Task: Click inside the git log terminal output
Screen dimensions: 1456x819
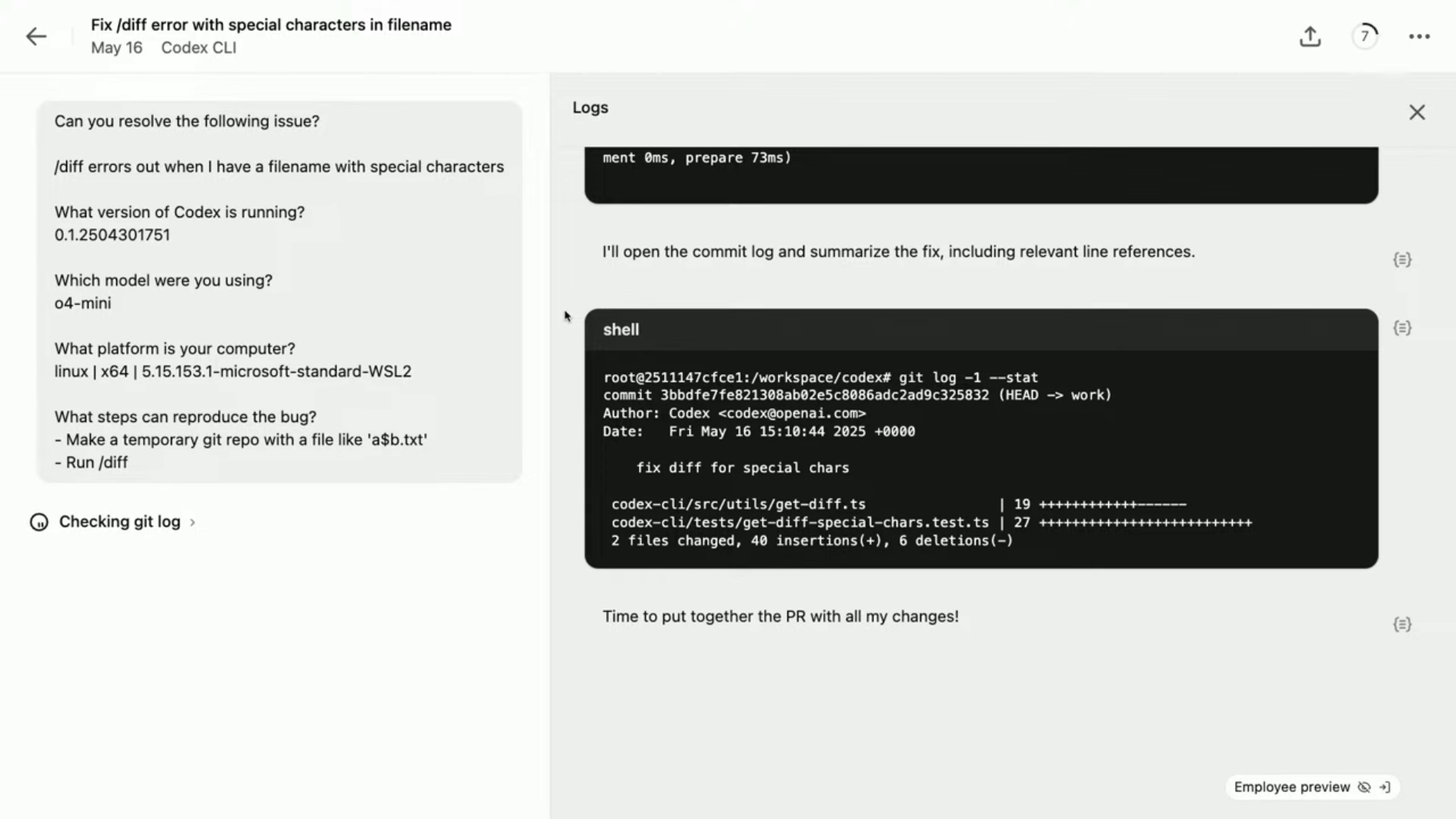Action: point(980,459)
